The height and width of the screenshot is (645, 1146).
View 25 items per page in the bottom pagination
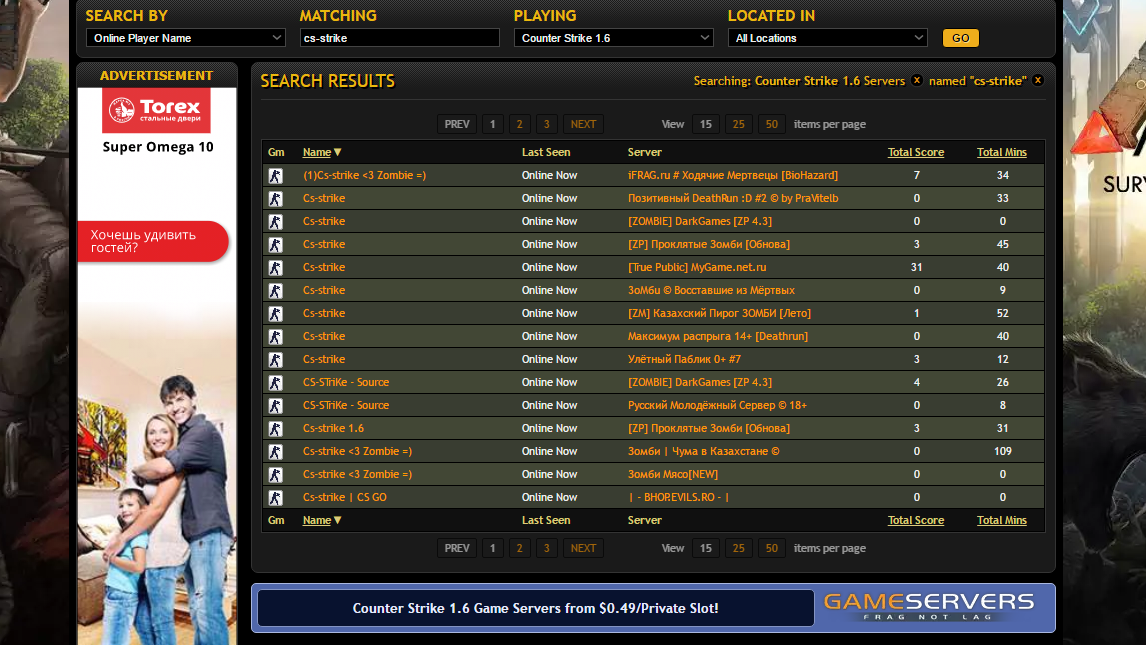click(739, 548)
